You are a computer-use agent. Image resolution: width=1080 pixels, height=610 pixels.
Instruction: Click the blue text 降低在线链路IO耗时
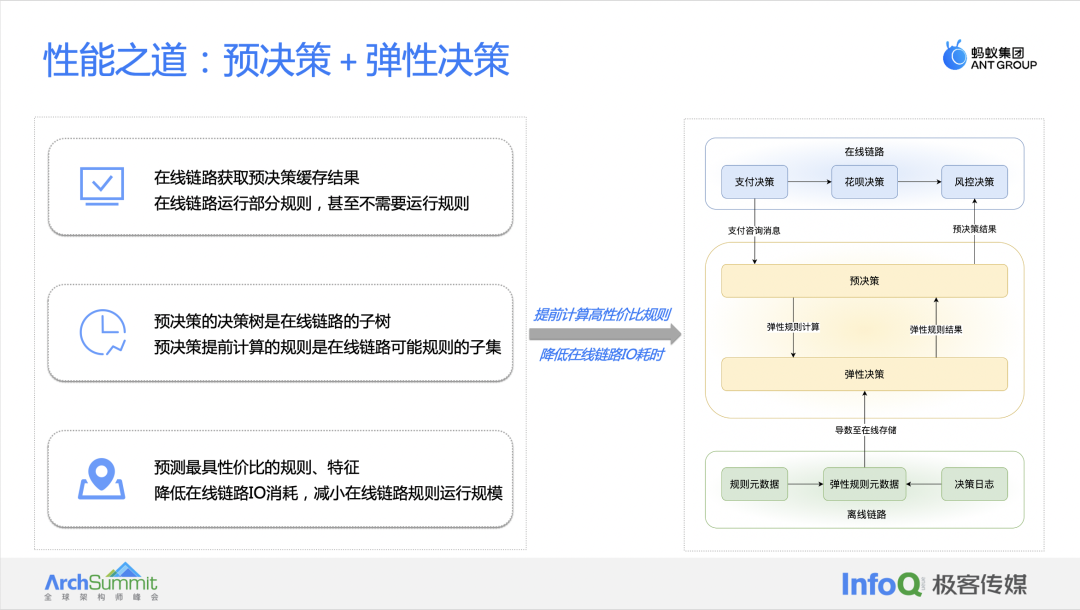[x=602, y=355]
